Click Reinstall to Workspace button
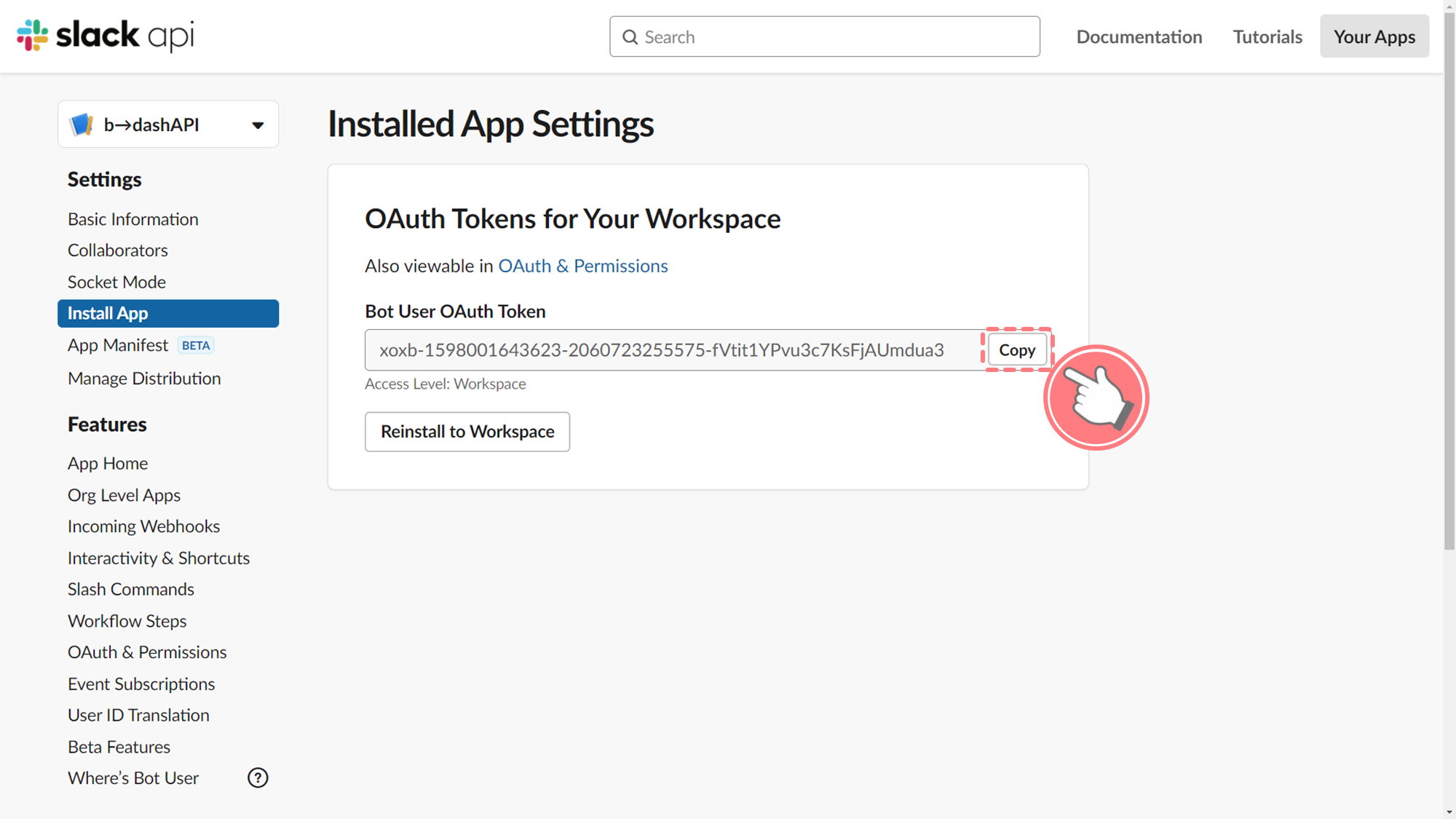Viewport: 1456px width, 819px height. tap(467, 432)
